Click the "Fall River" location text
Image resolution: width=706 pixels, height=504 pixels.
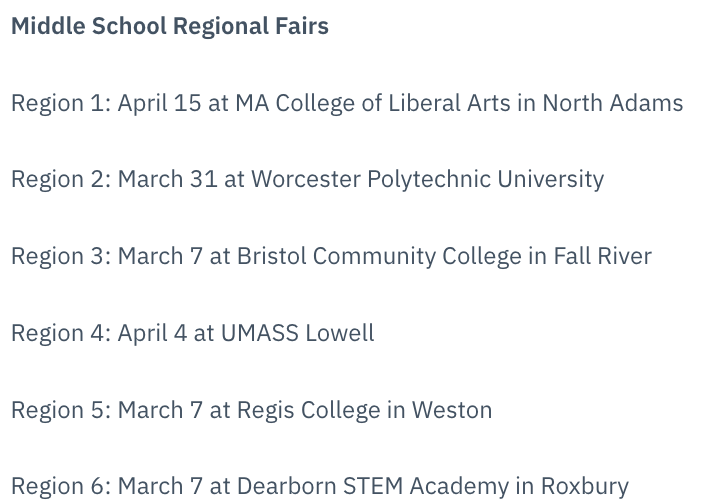click(601, 256)
